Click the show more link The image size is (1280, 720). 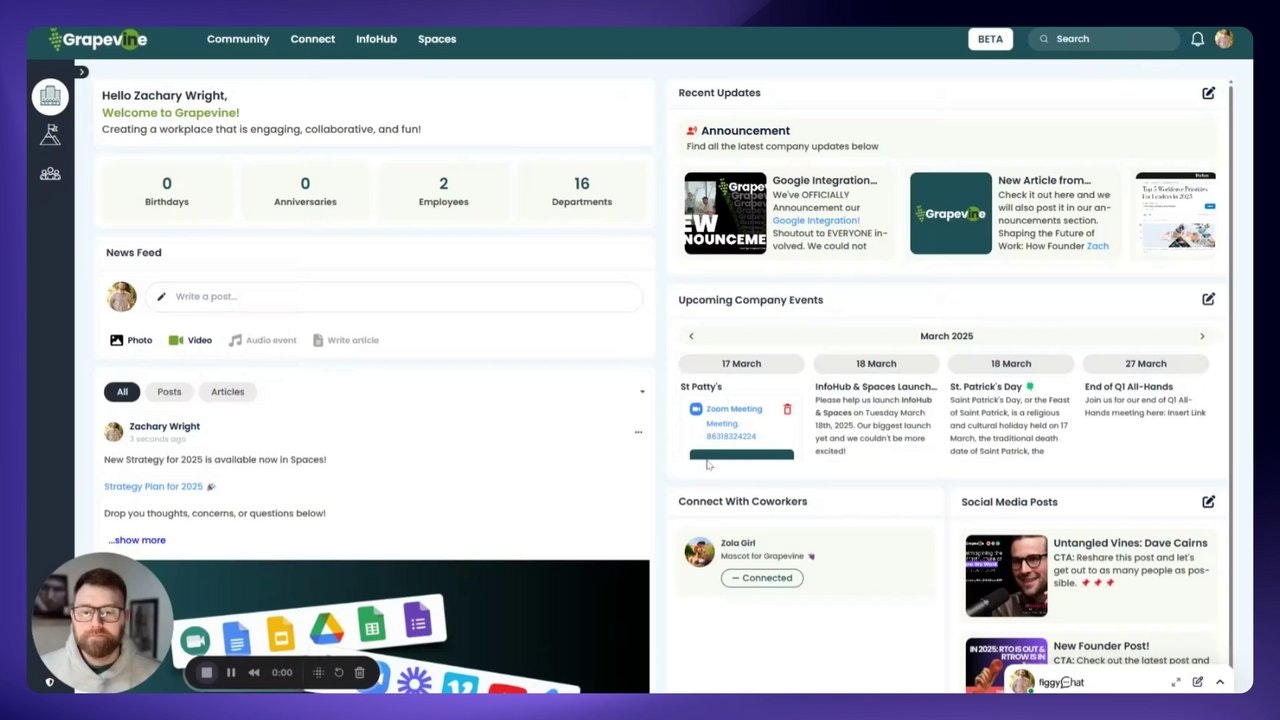point(136,540)
